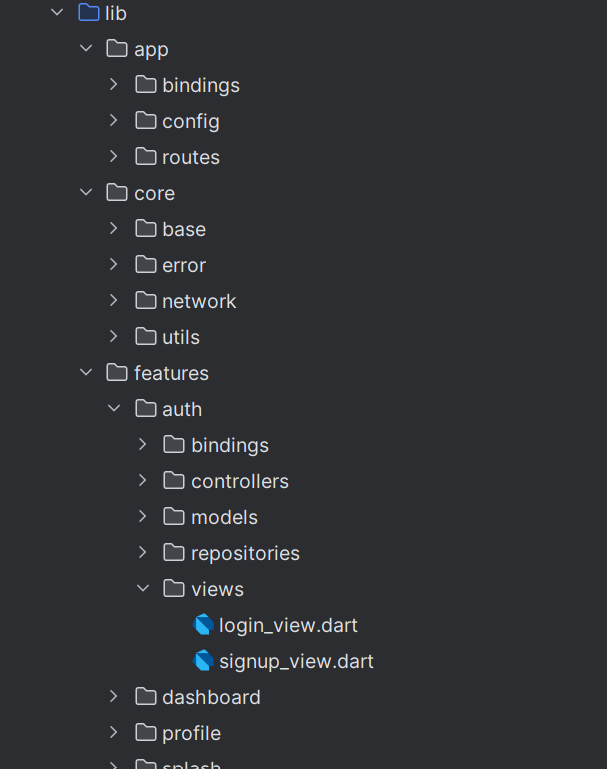Click the folder icon next to routes

pos(146,157)
